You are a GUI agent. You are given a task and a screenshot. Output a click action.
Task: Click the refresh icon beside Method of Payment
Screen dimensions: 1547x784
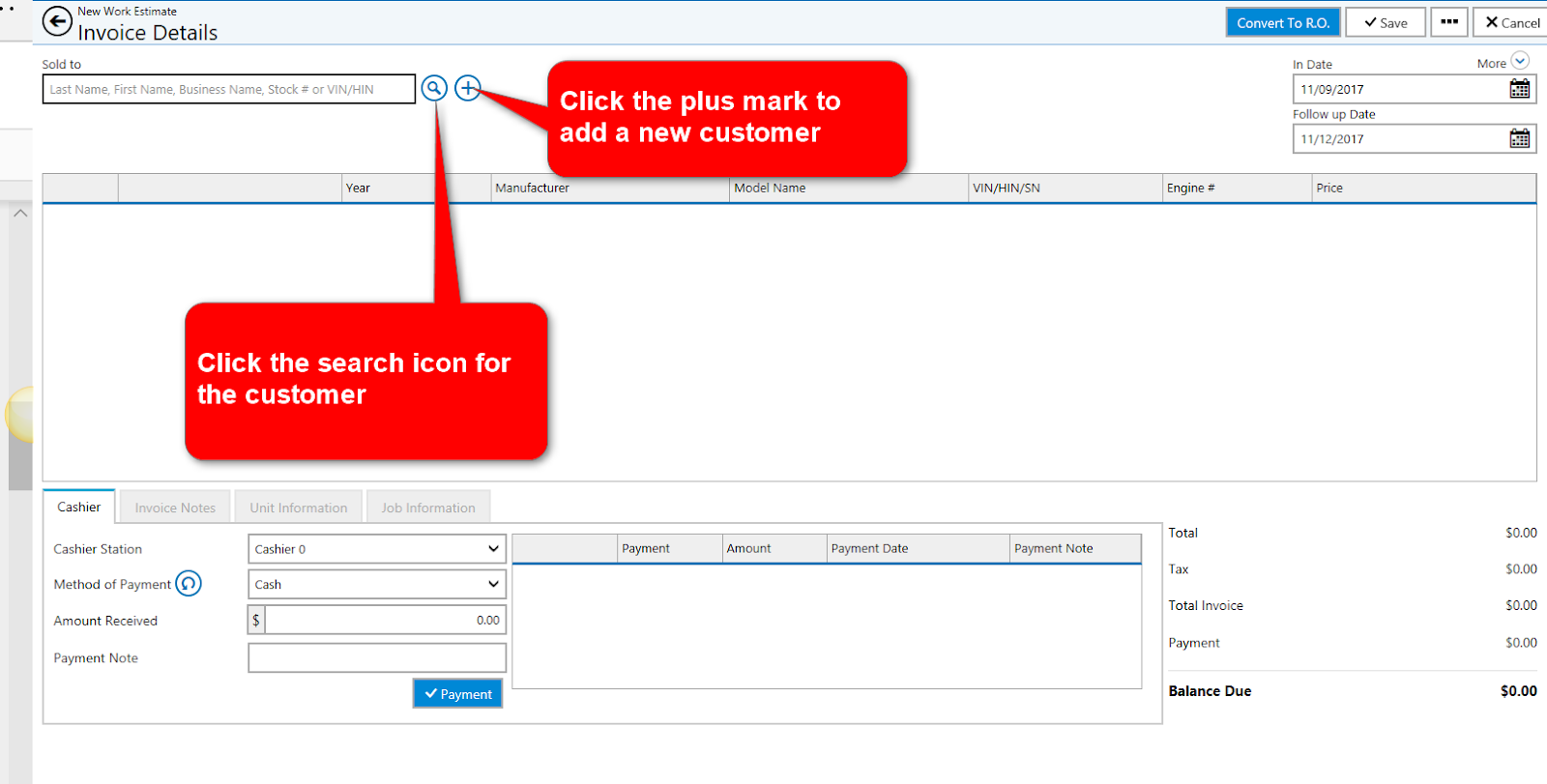click(x=189, y=584)
